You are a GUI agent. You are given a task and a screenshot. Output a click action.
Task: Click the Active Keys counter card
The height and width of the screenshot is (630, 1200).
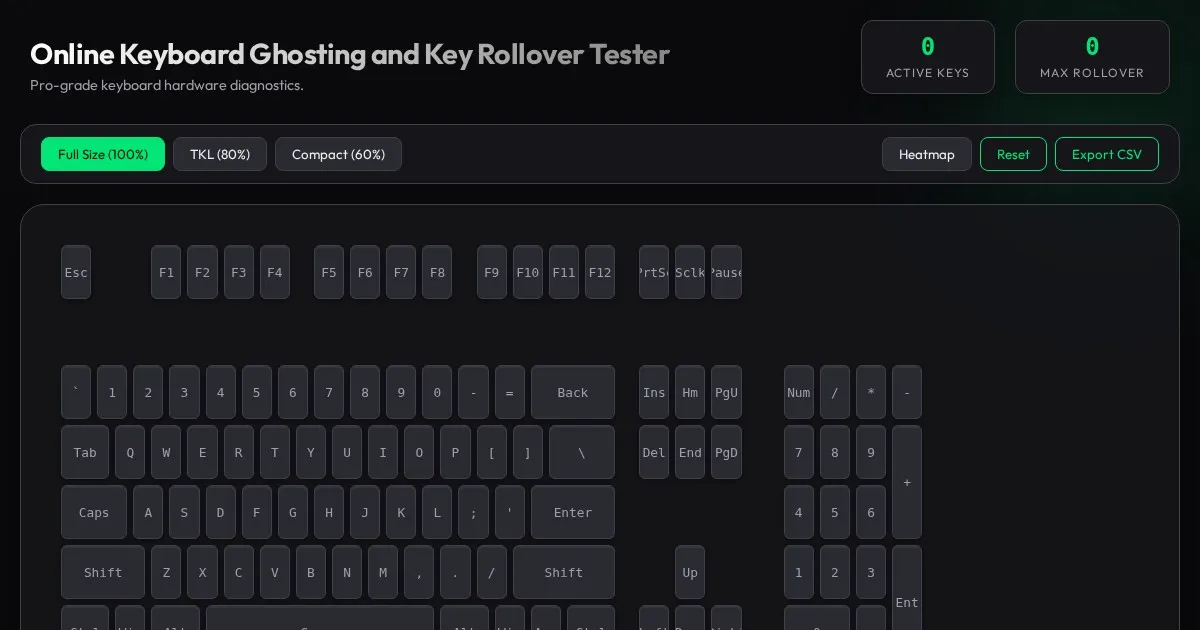927,57
